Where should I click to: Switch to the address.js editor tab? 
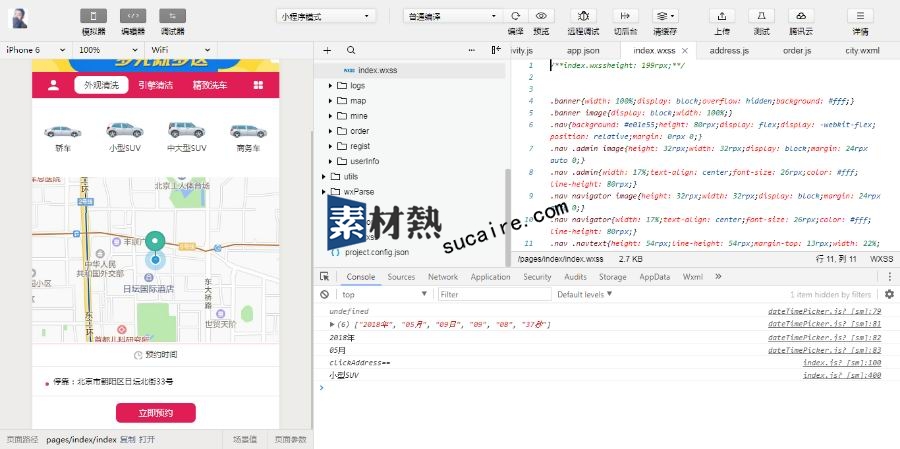click(x=729, y=50)
